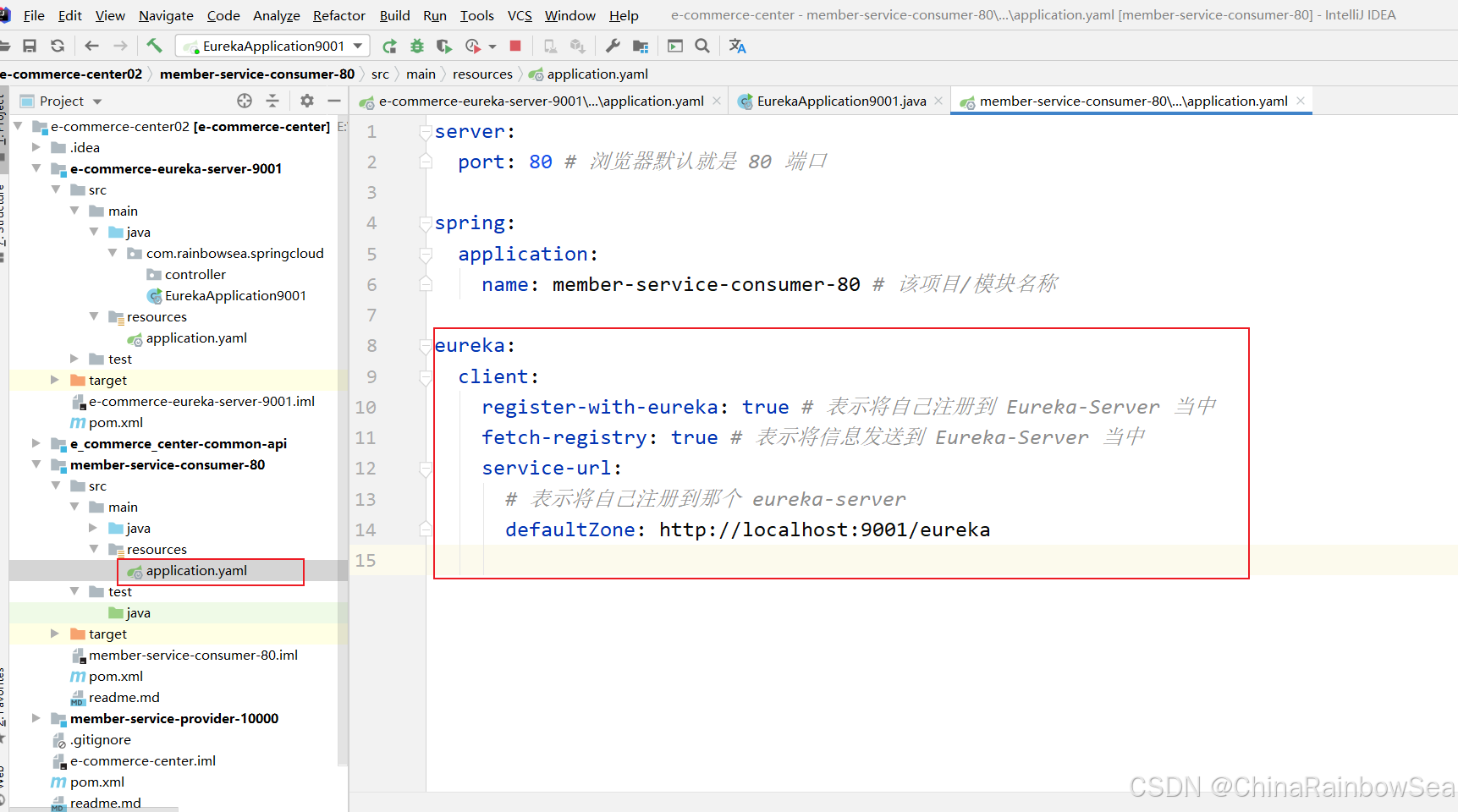Click member-service-consumer-80 in breadcrumb bar

pos(257,74)
